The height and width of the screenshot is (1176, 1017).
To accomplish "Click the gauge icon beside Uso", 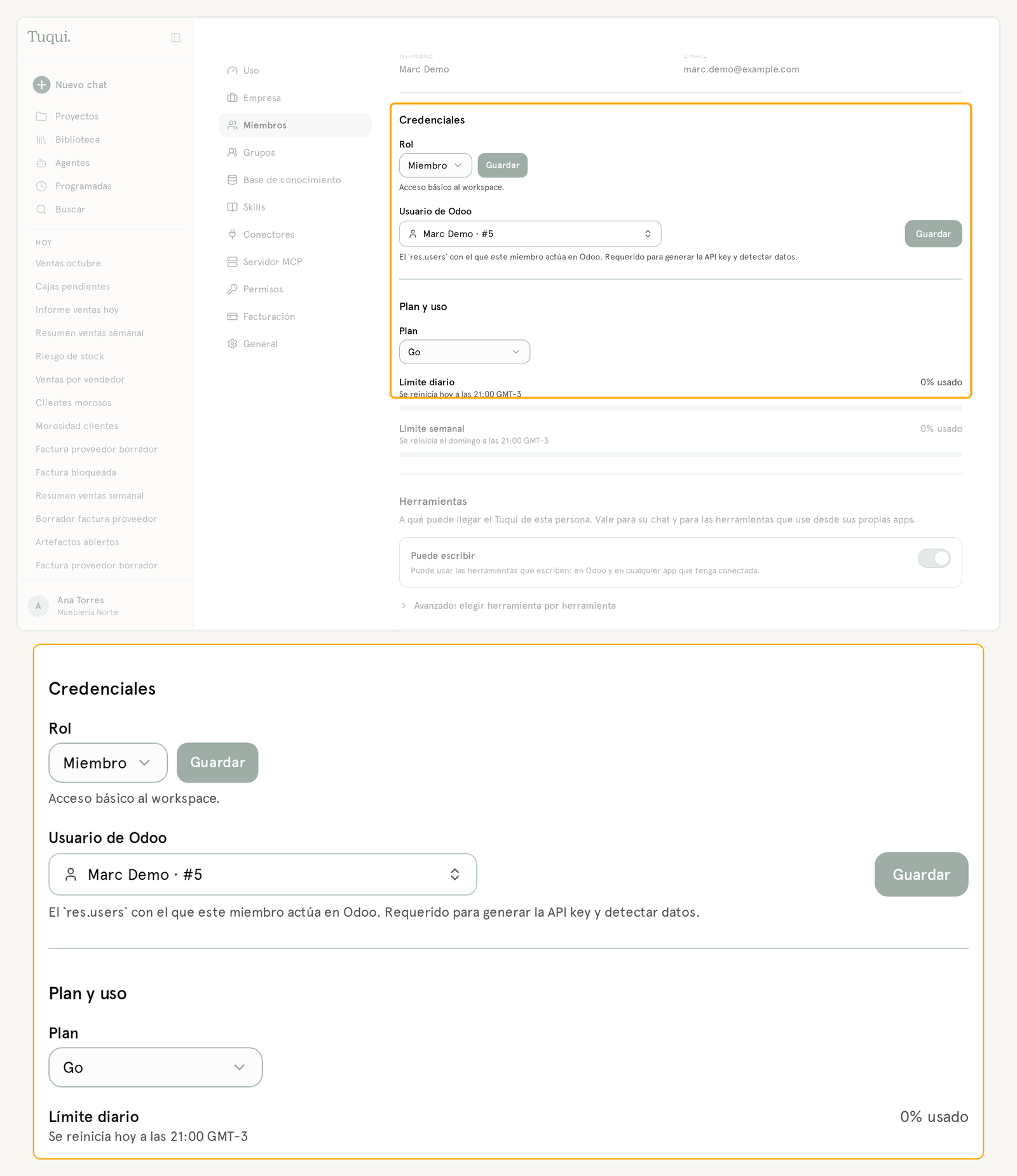I will click(232, 71).
